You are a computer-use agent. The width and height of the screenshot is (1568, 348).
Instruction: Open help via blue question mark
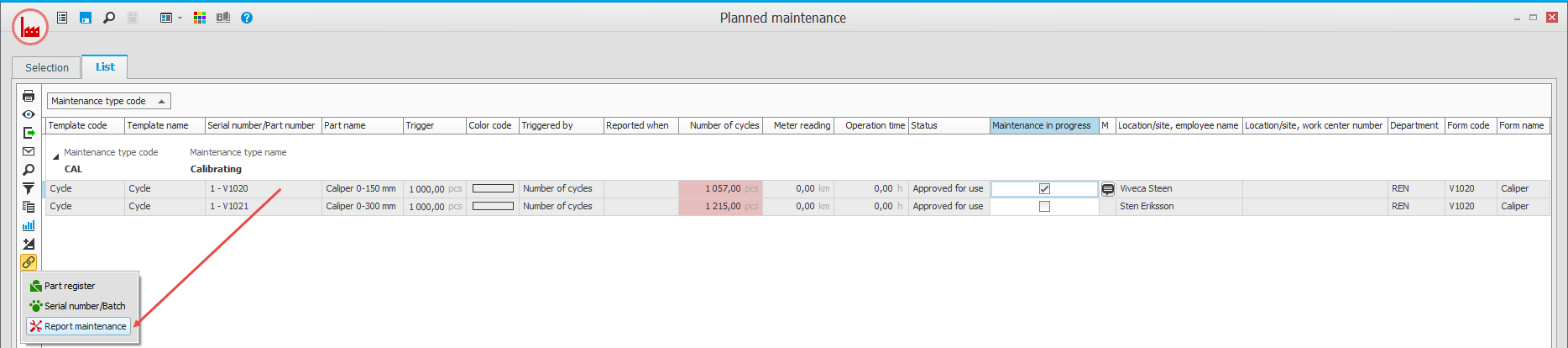247,18
